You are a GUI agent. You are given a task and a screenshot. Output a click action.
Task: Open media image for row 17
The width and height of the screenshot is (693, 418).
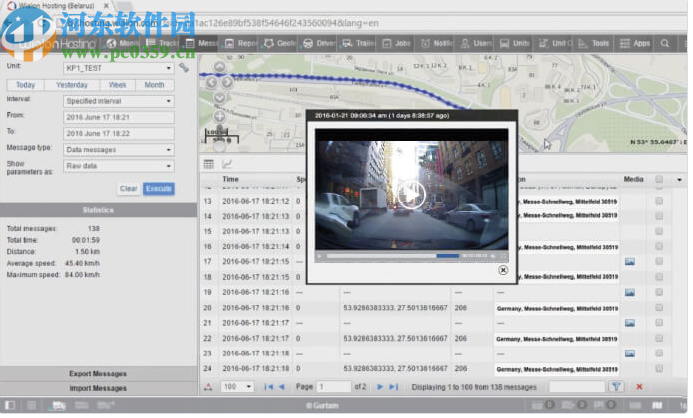pyautogui.click(x=630, y=262)
